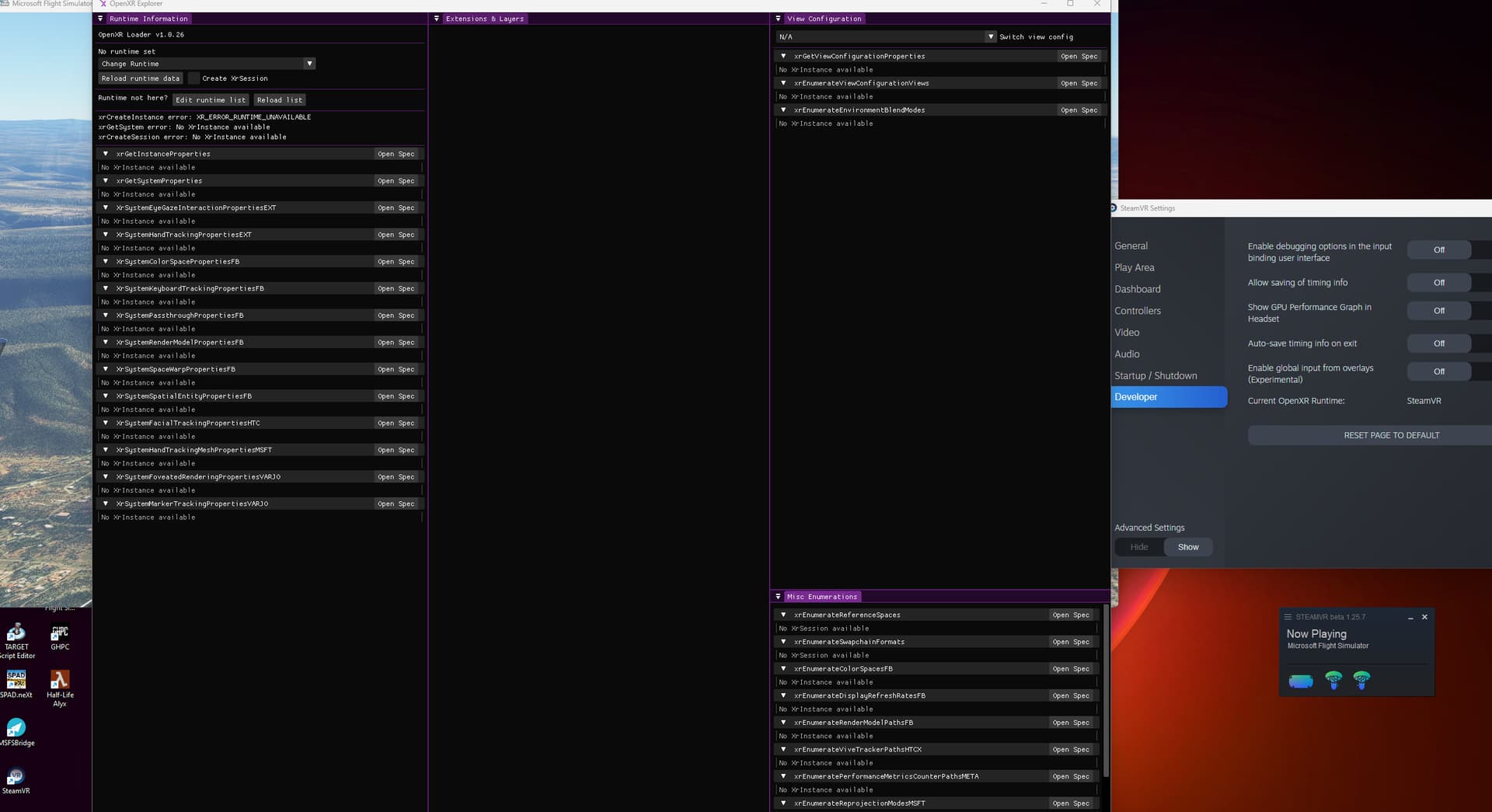The image size is (1492, 812).
Task: Select General in SteamVR Settings sidebar
Action: coord(1131,246)
